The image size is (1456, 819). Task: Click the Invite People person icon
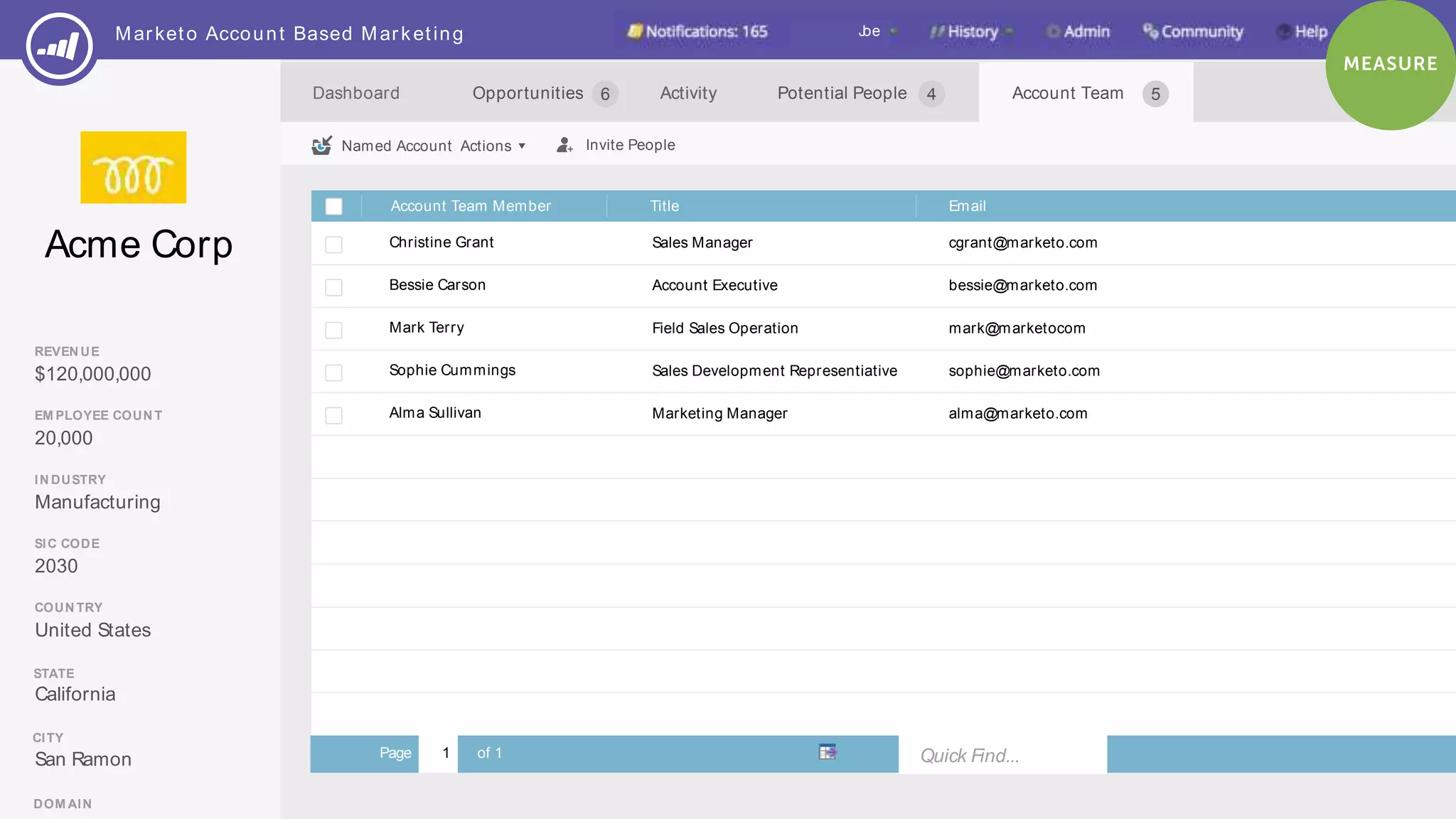[564, 145]
